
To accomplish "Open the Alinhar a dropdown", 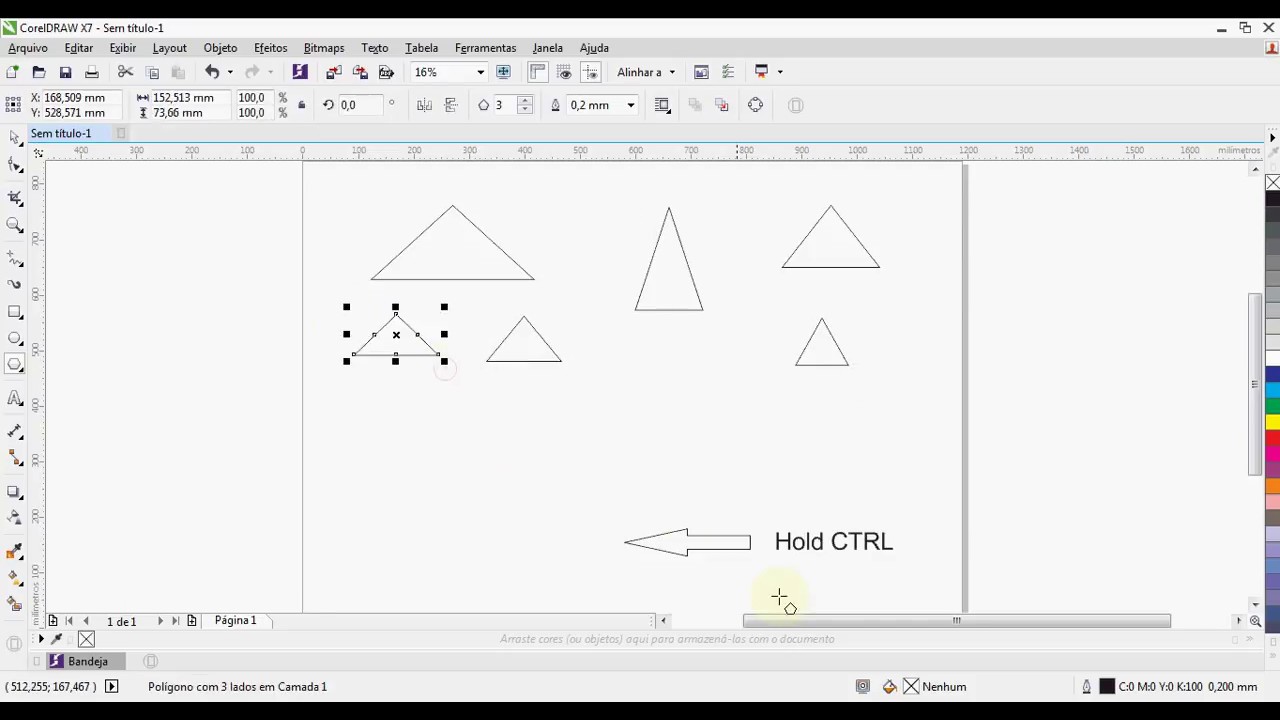I will 646,72.
